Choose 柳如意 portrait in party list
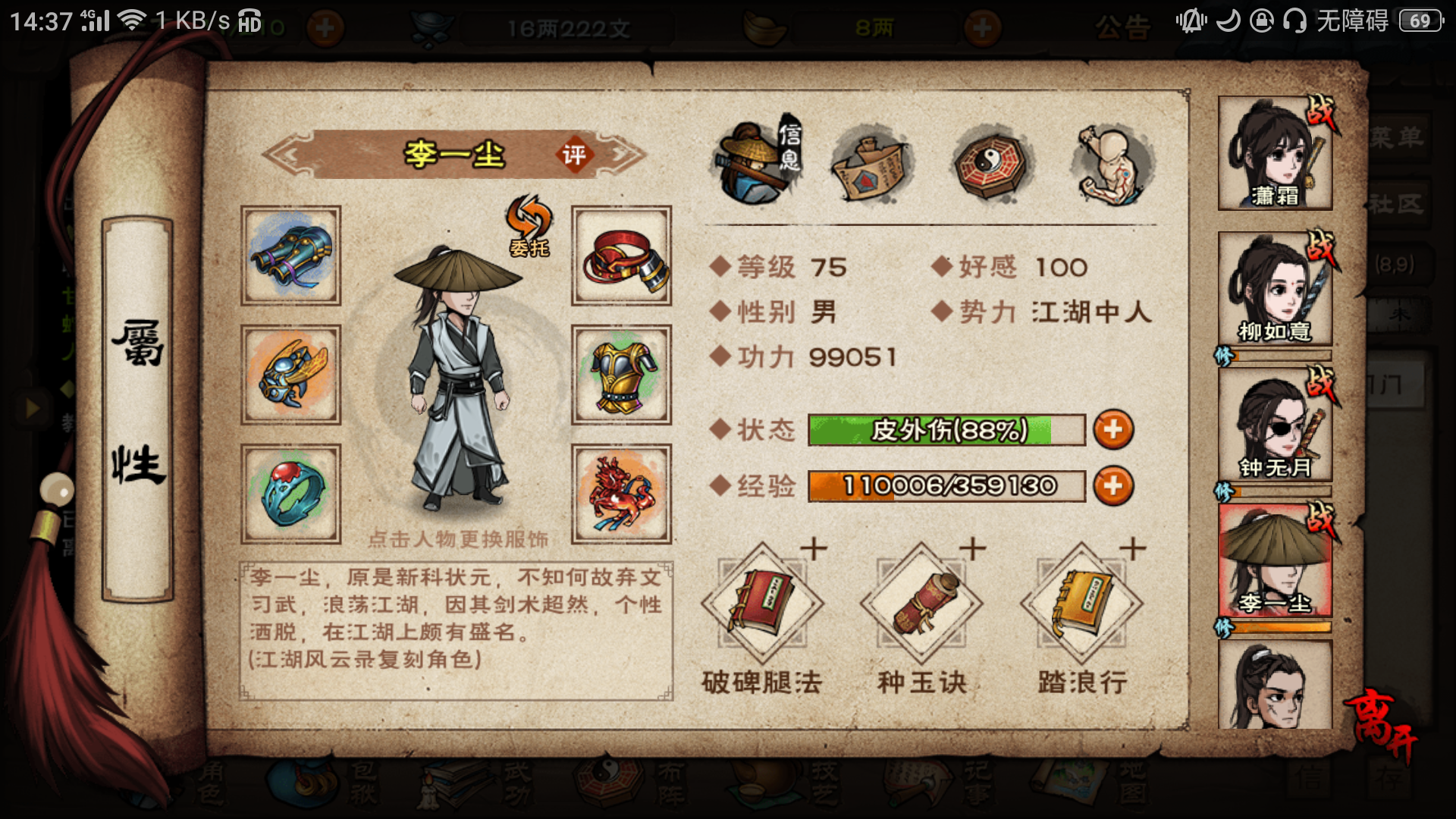Viewport: 1456px width, 819px height. [1275, 288]
